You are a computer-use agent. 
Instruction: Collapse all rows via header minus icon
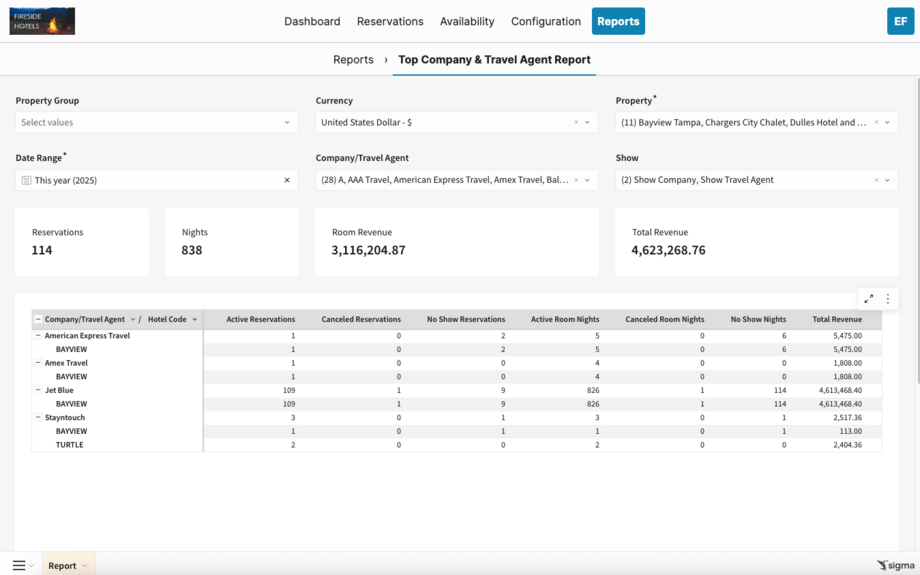[38, 319]
